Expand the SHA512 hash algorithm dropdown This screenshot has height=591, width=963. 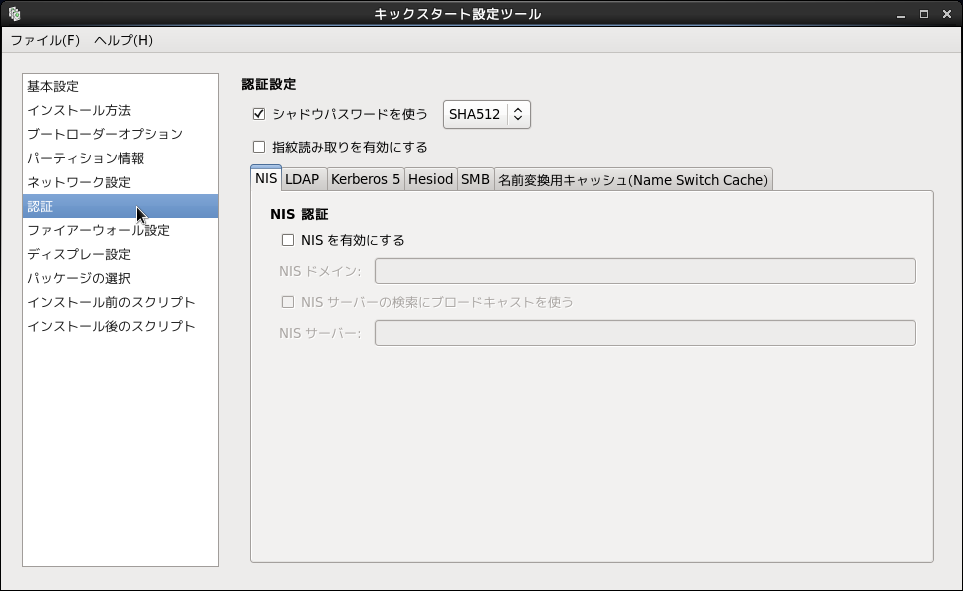coord(487,114)
